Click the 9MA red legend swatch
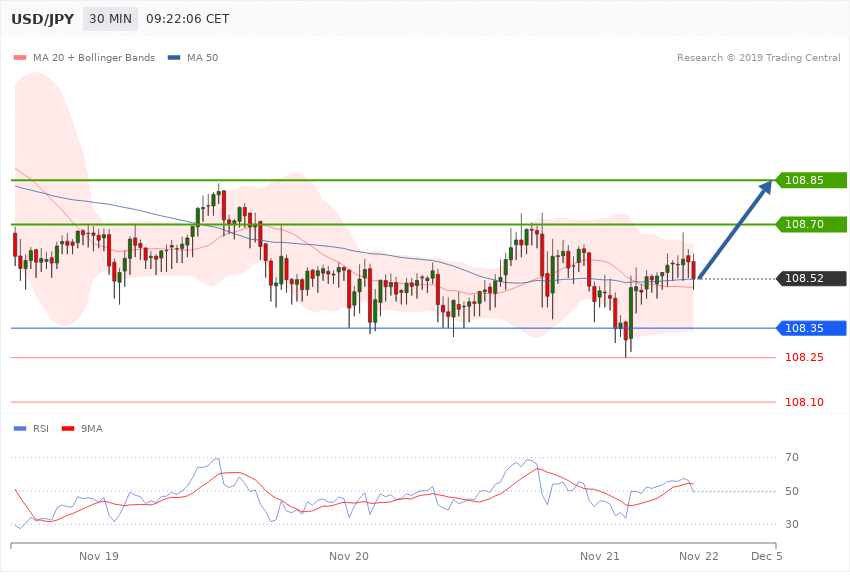 click(x=68, y=429)
